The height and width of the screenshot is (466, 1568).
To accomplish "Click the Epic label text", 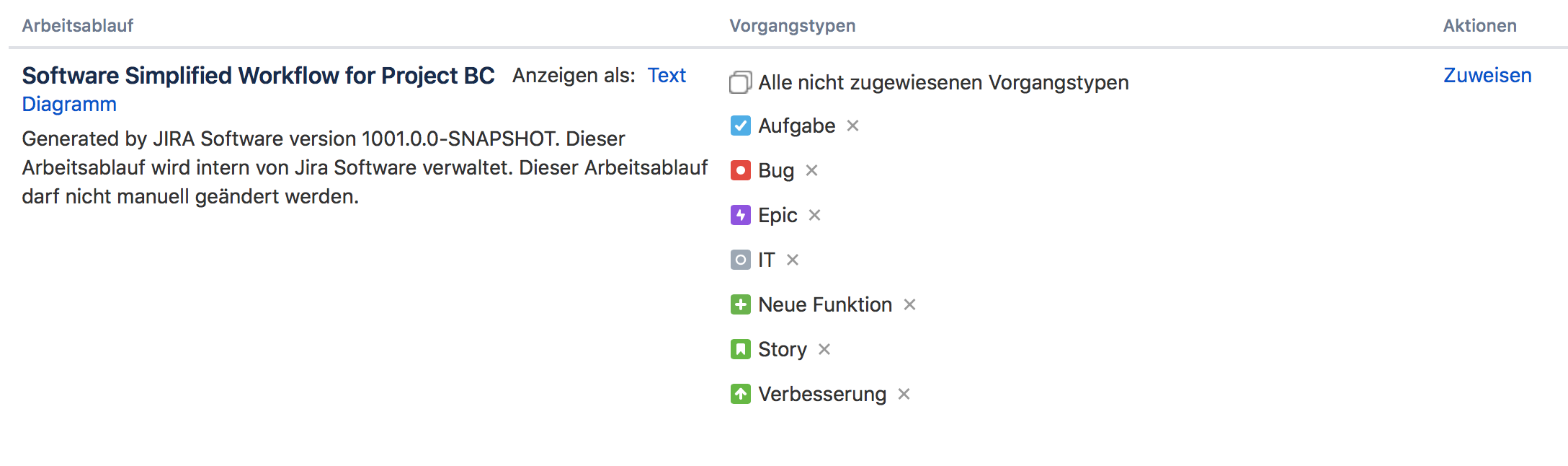I will [778, 216].
